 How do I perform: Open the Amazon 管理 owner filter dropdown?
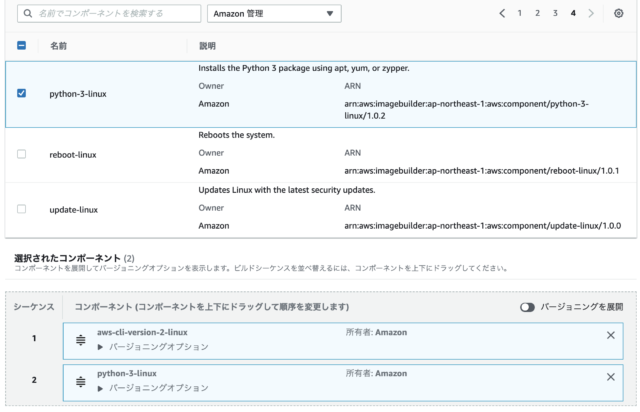pyautogui.click(x=274, y=13)
